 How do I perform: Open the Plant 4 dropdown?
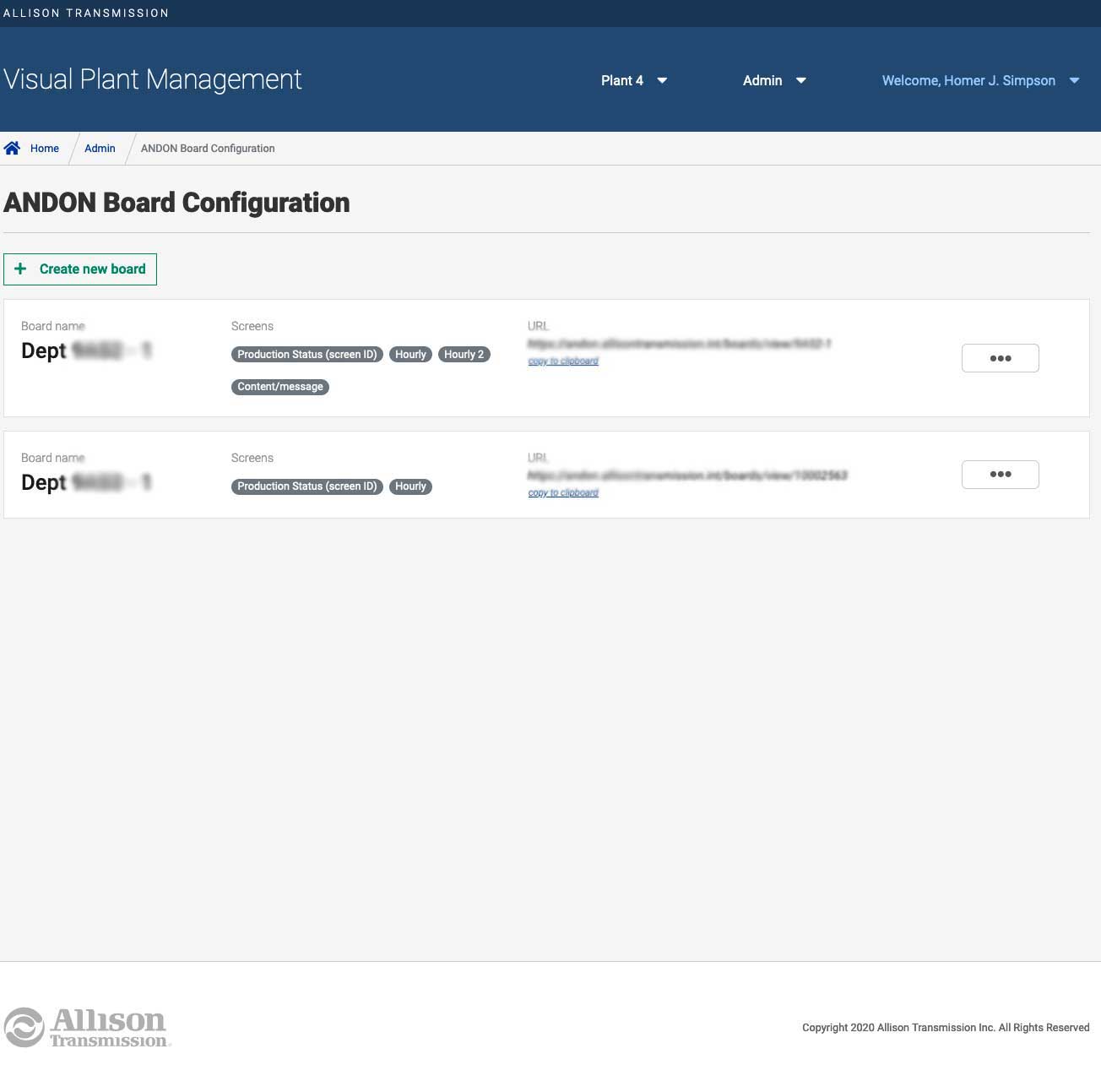click(634, 80)
